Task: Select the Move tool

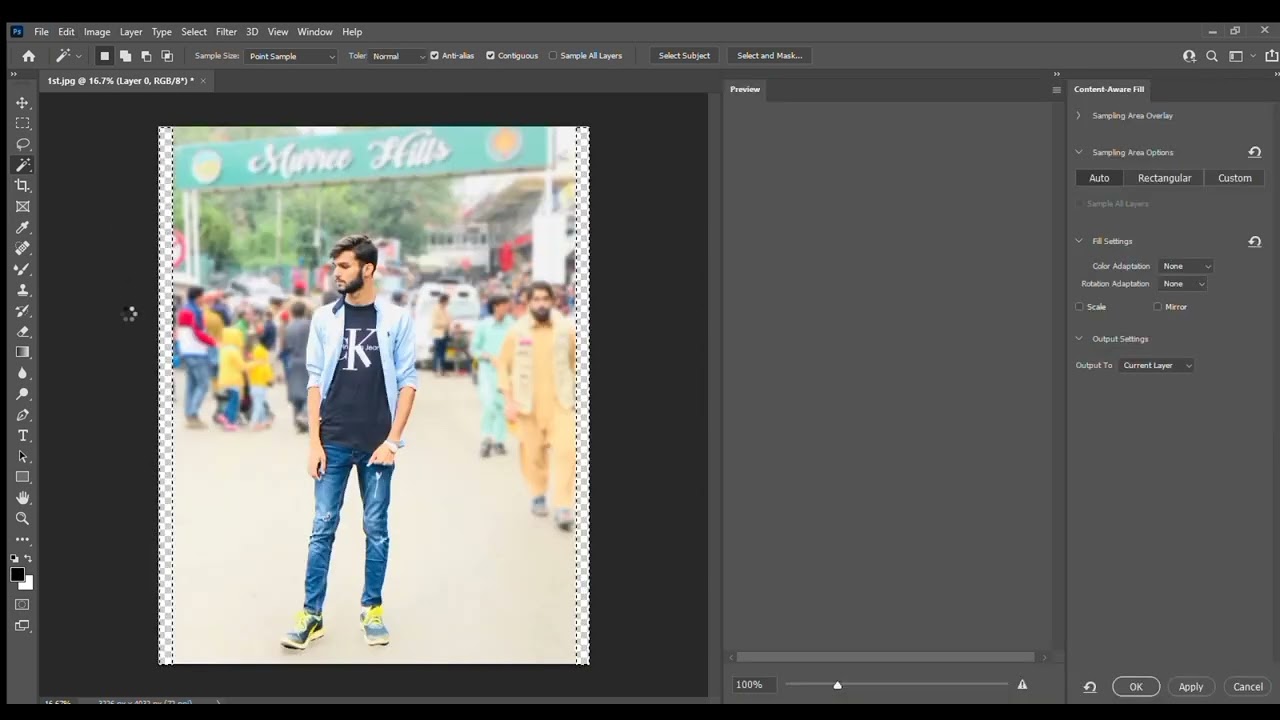Action: point(22,102)
